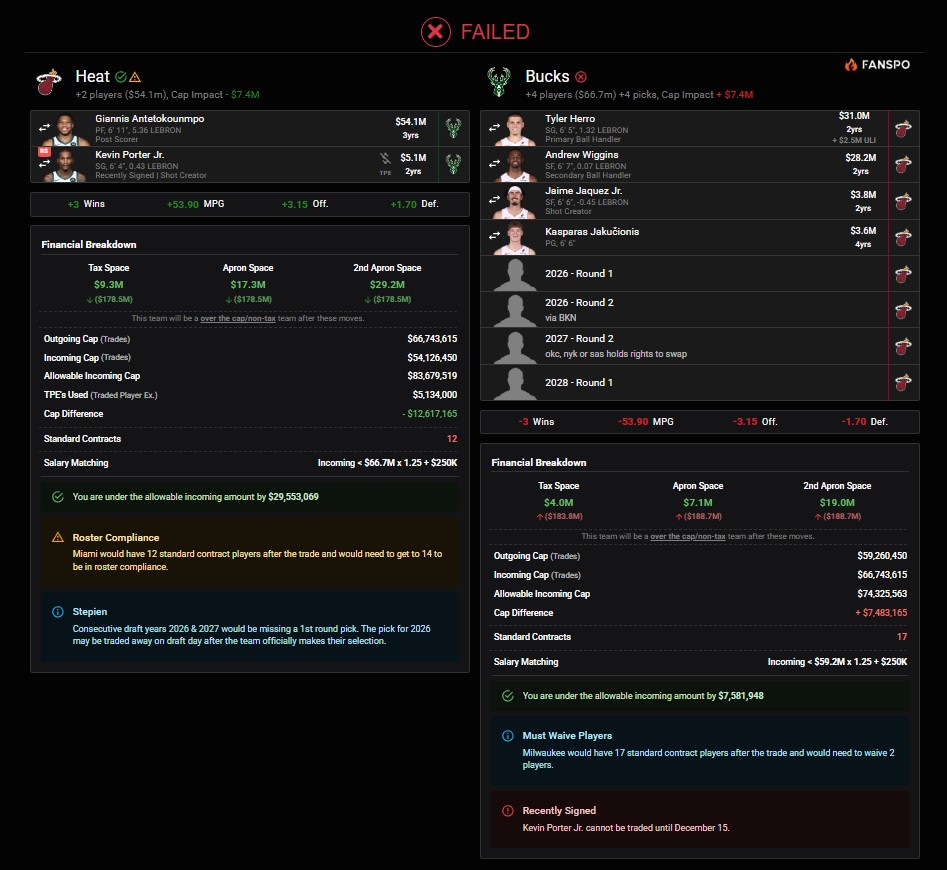Open Giannis Antetokounmpo player name
The image size is (947, 870).
pyautogui.click(x=149, y=119)
